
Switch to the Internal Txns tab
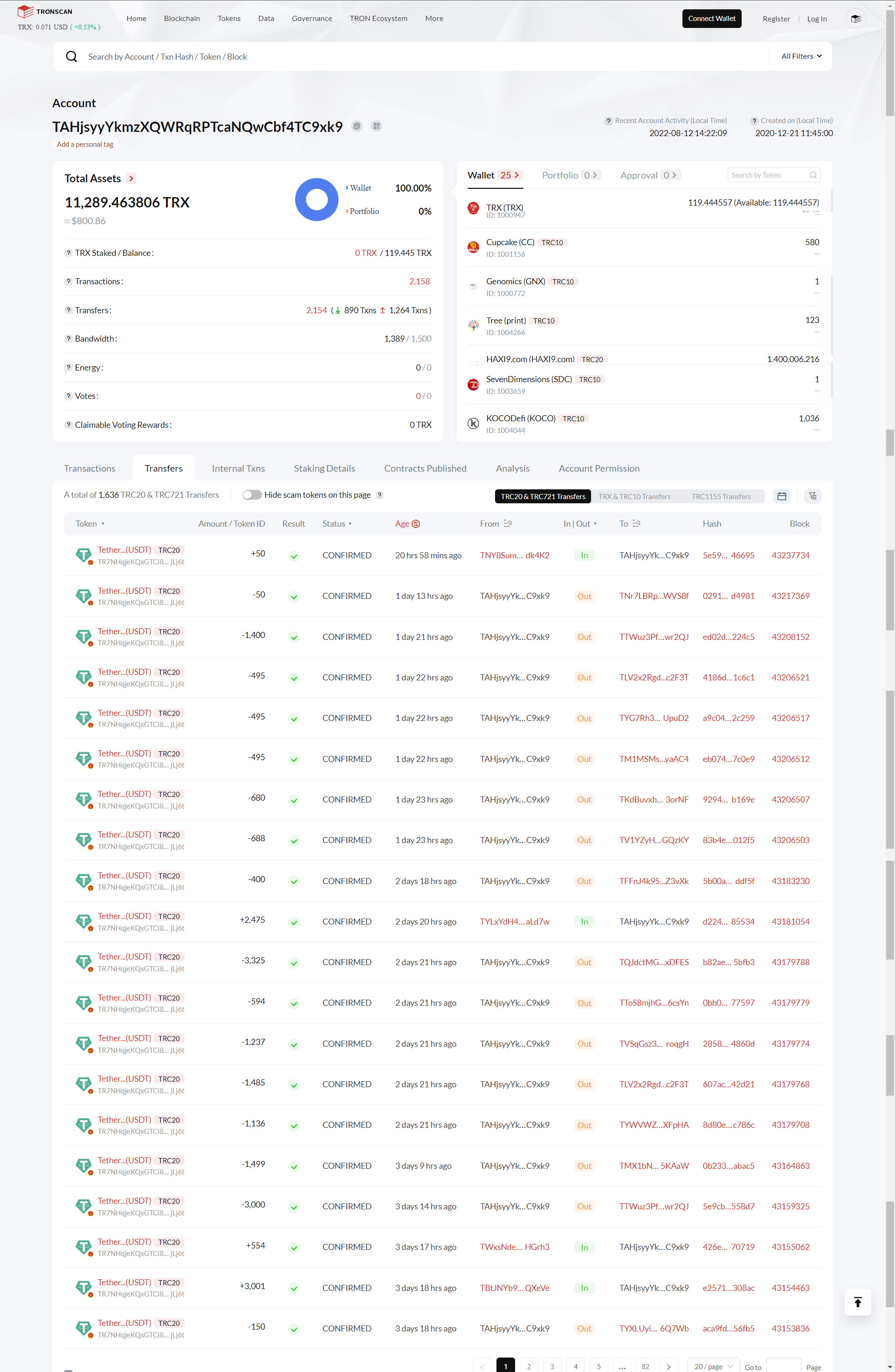point(238,469)
